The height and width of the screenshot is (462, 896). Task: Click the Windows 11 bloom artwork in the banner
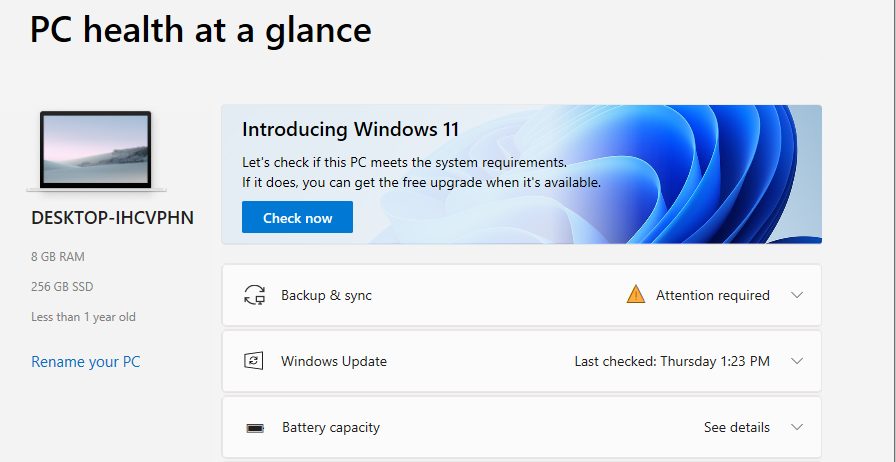(629, 174)
